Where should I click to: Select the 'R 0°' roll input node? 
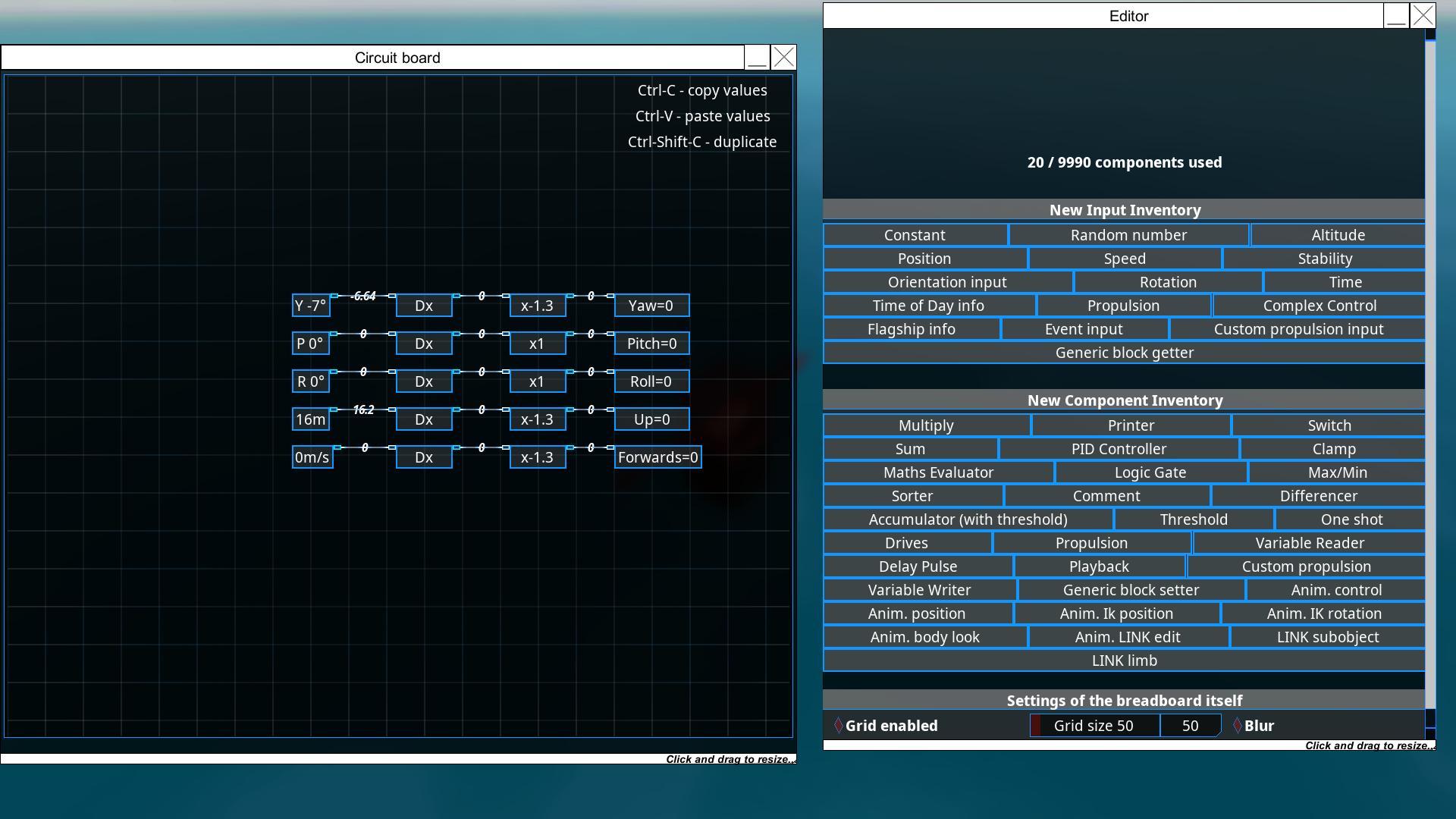tap(310, 381)
